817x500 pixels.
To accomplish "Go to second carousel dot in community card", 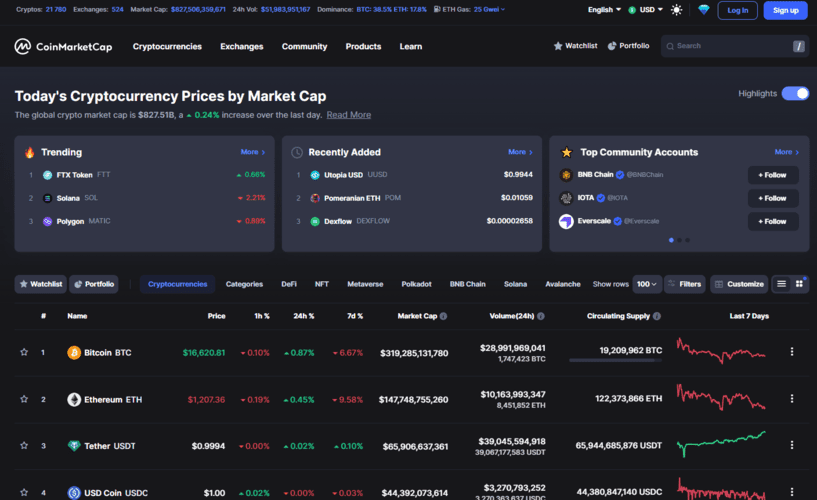I will [679, 240].
